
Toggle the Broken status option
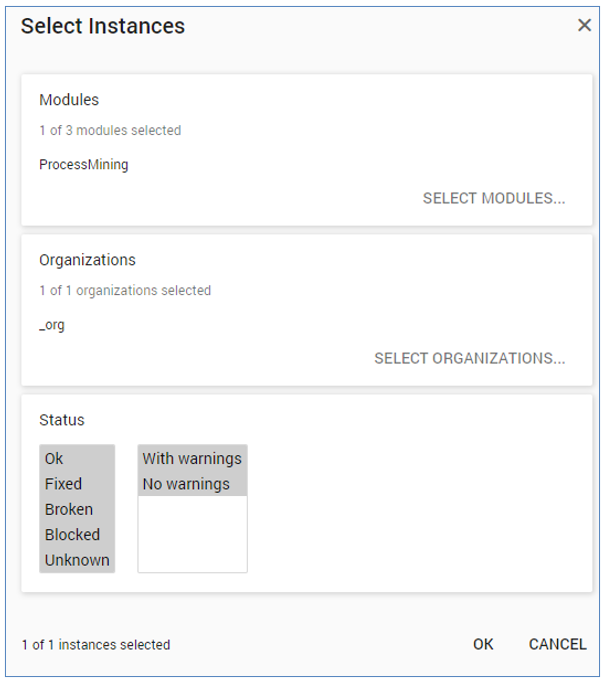click(x=68, y=509)
